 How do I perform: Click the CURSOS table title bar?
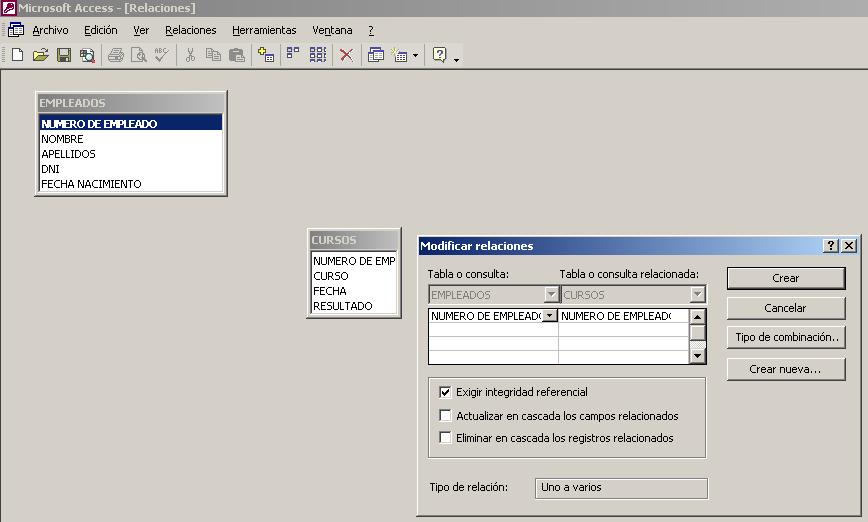click(354, 240)
